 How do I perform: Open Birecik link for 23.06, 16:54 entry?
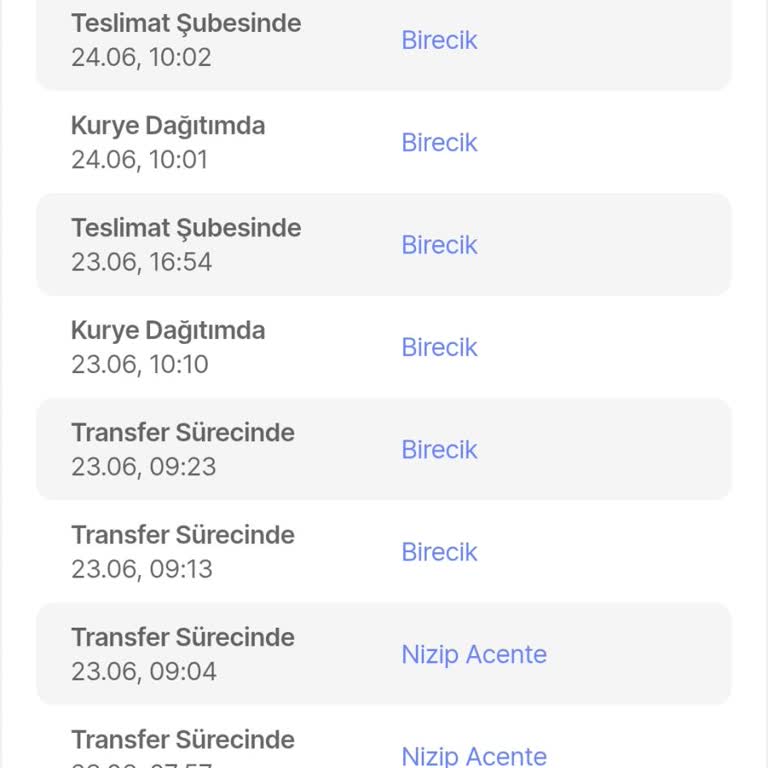[x=439, y=245]
